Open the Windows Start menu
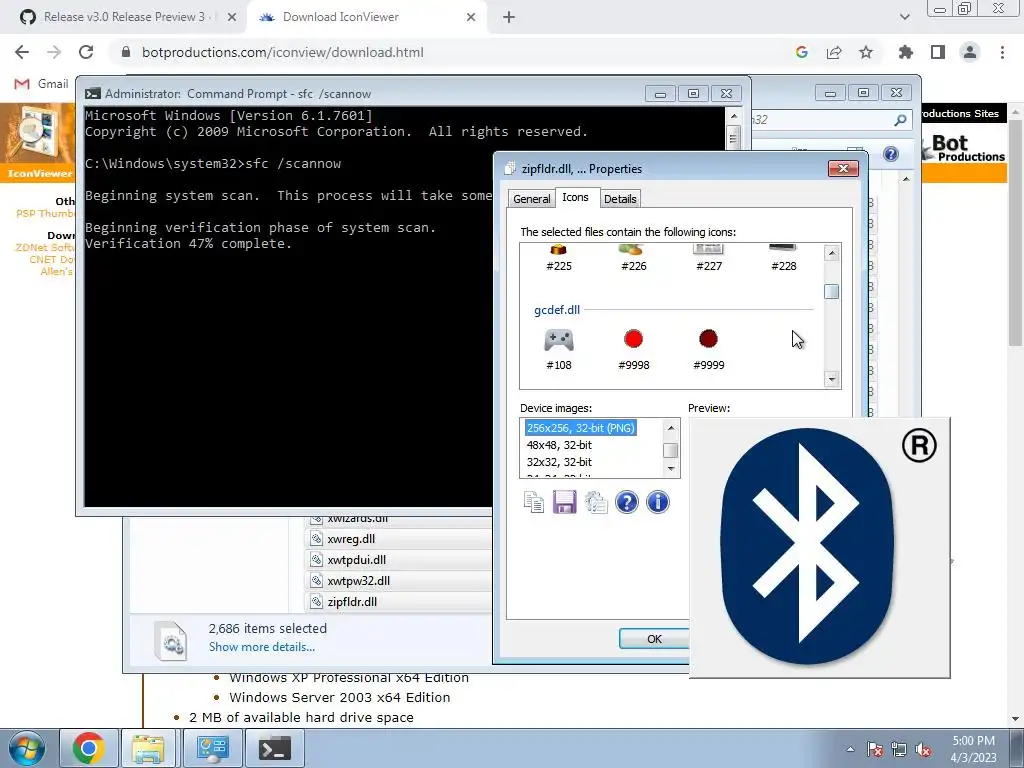1024x768 pixels. (27, 748)
